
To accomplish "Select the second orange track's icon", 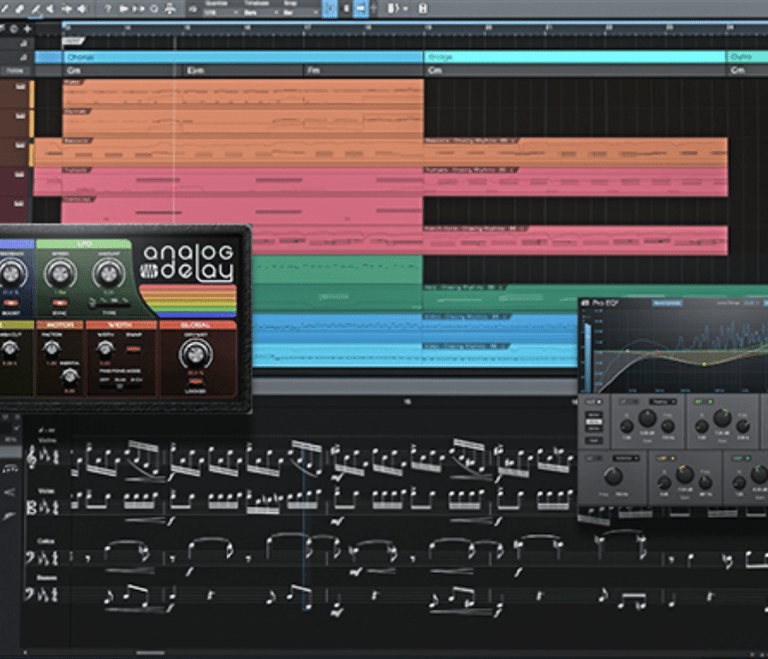I will click(20, 116).
